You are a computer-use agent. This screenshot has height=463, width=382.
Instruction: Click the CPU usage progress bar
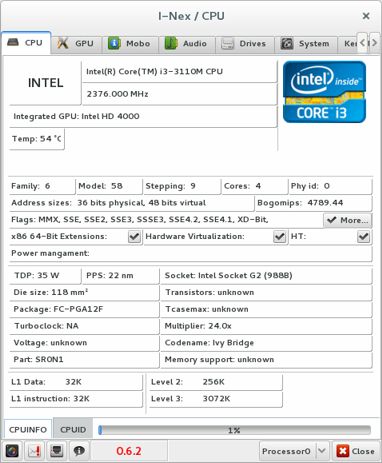click(x=234, y=430)
